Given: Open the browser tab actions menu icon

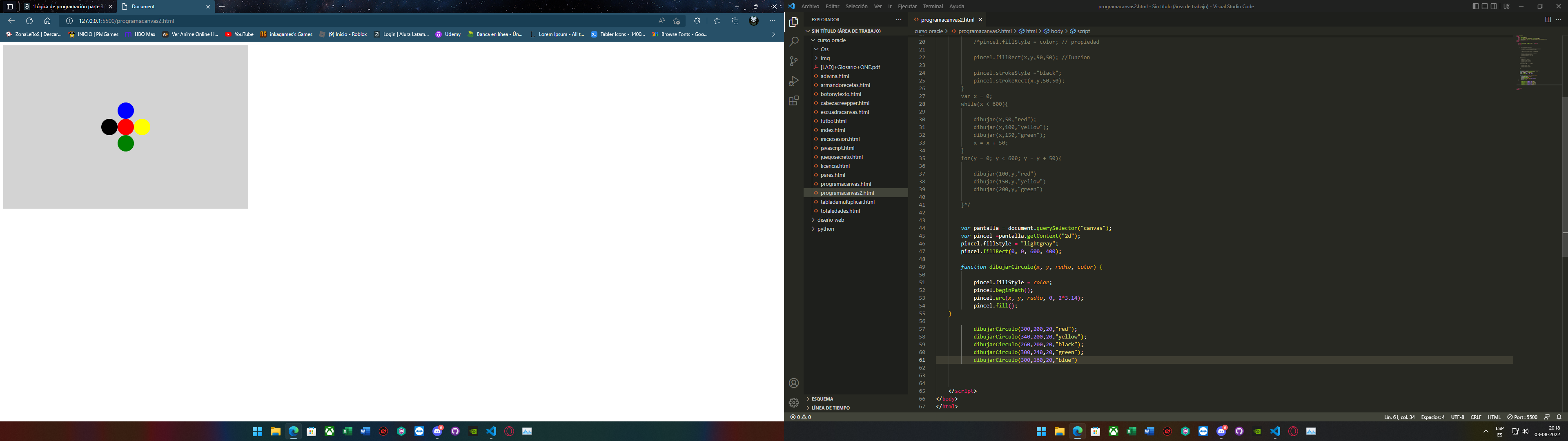Looking at the screenshot, I should tap(10, 7).
